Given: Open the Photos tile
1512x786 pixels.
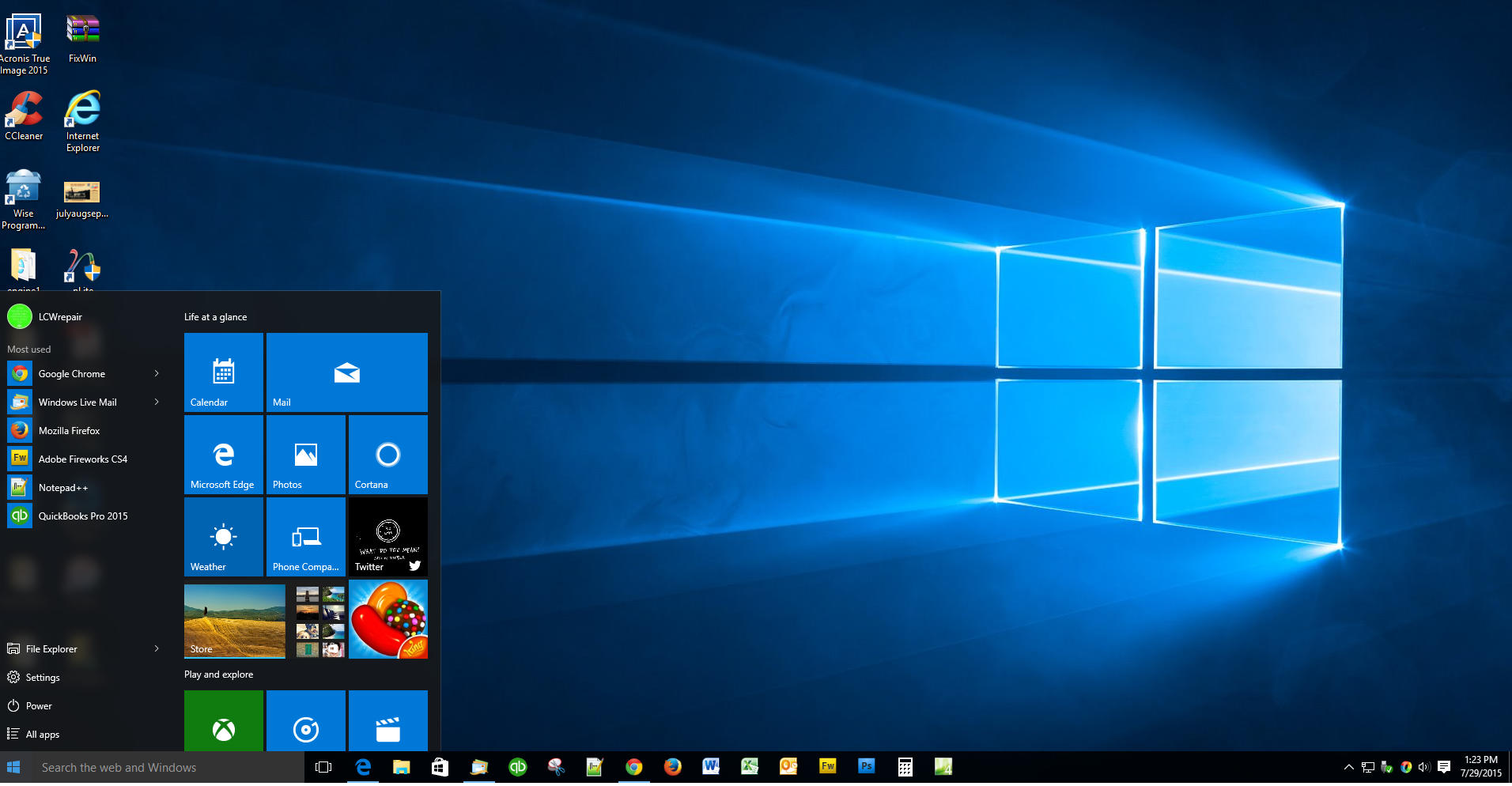Looking at the screenshot, I should point(306,455).
